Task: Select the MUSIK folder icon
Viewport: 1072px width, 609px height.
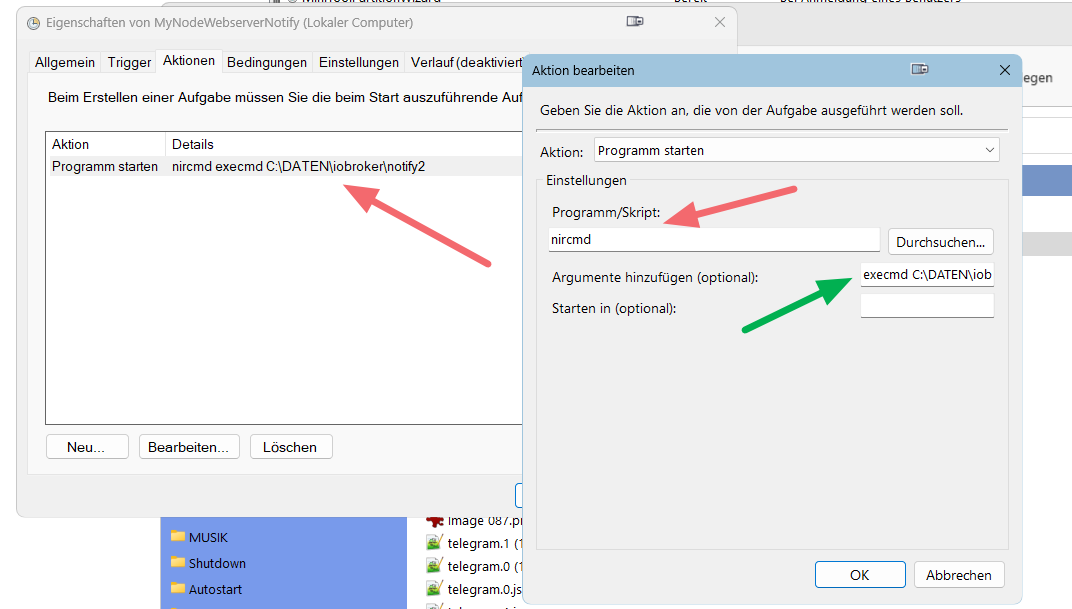Action: coord(178,537)
